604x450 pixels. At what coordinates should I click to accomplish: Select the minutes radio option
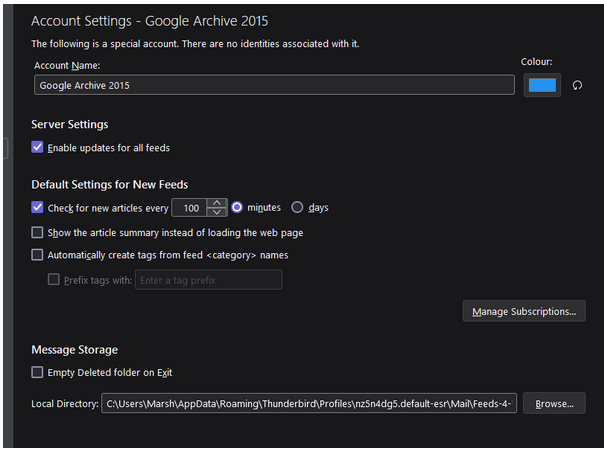point(237,207)
